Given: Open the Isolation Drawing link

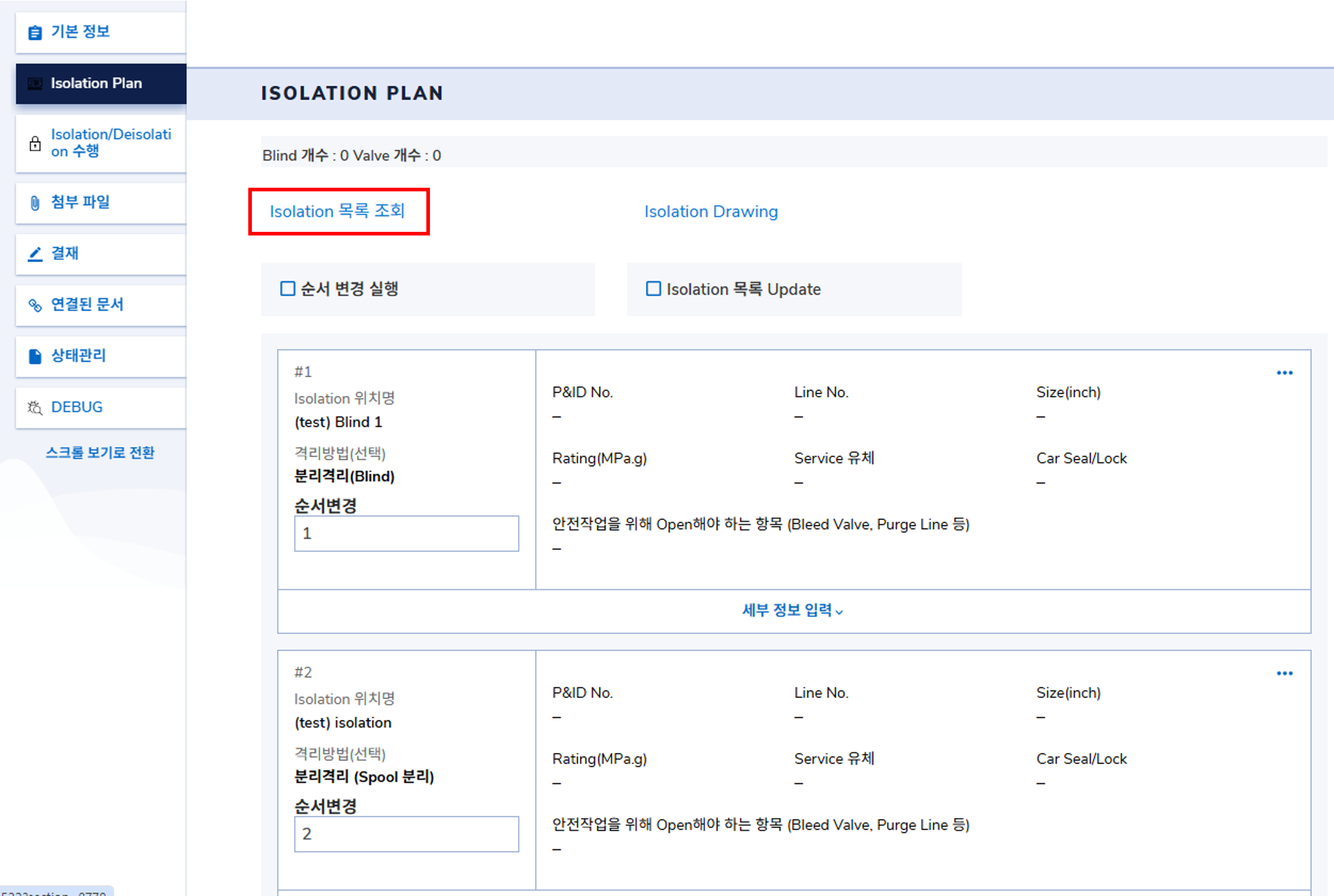Looking at the screenshot, I should coord(710,211).
